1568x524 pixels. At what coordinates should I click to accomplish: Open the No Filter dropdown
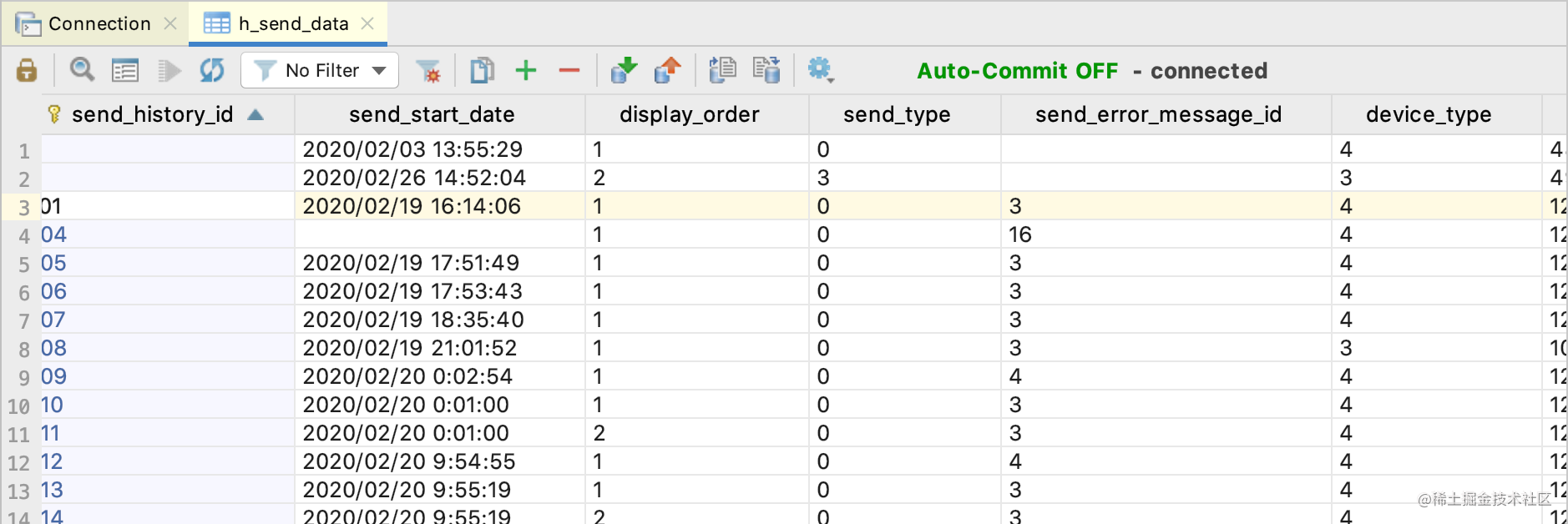(x=320, y=70)
